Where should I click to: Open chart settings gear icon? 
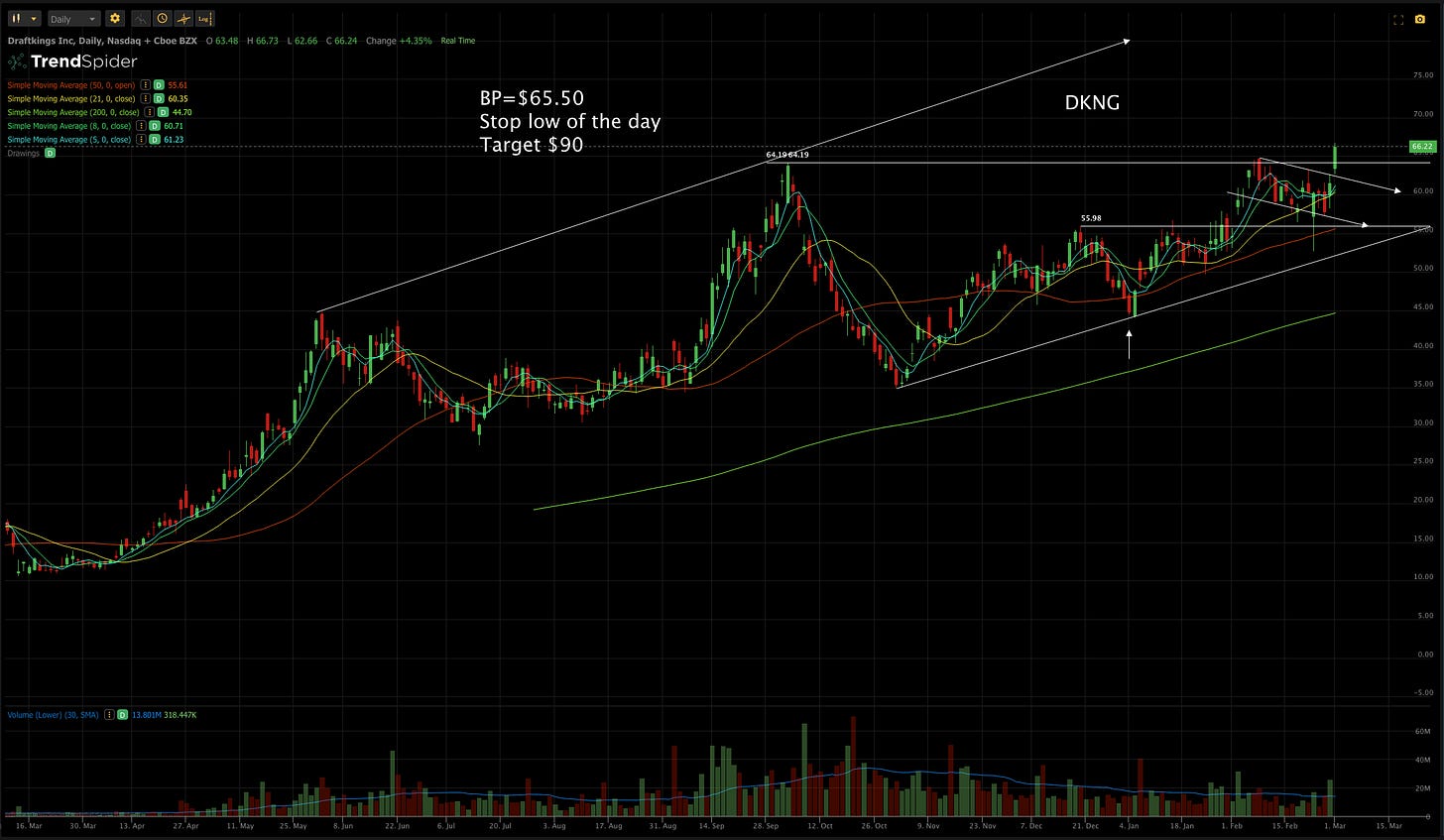(x=115, y=18)
